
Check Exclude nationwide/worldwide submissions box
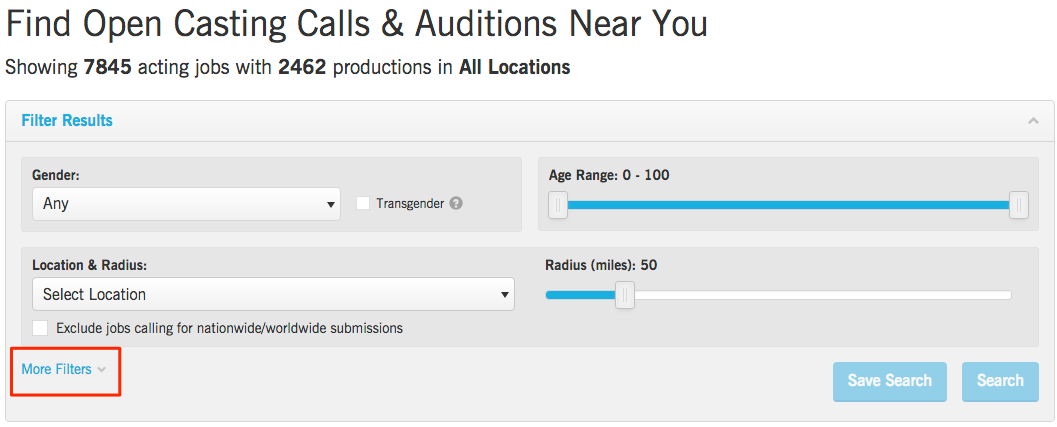coord(40,328)
